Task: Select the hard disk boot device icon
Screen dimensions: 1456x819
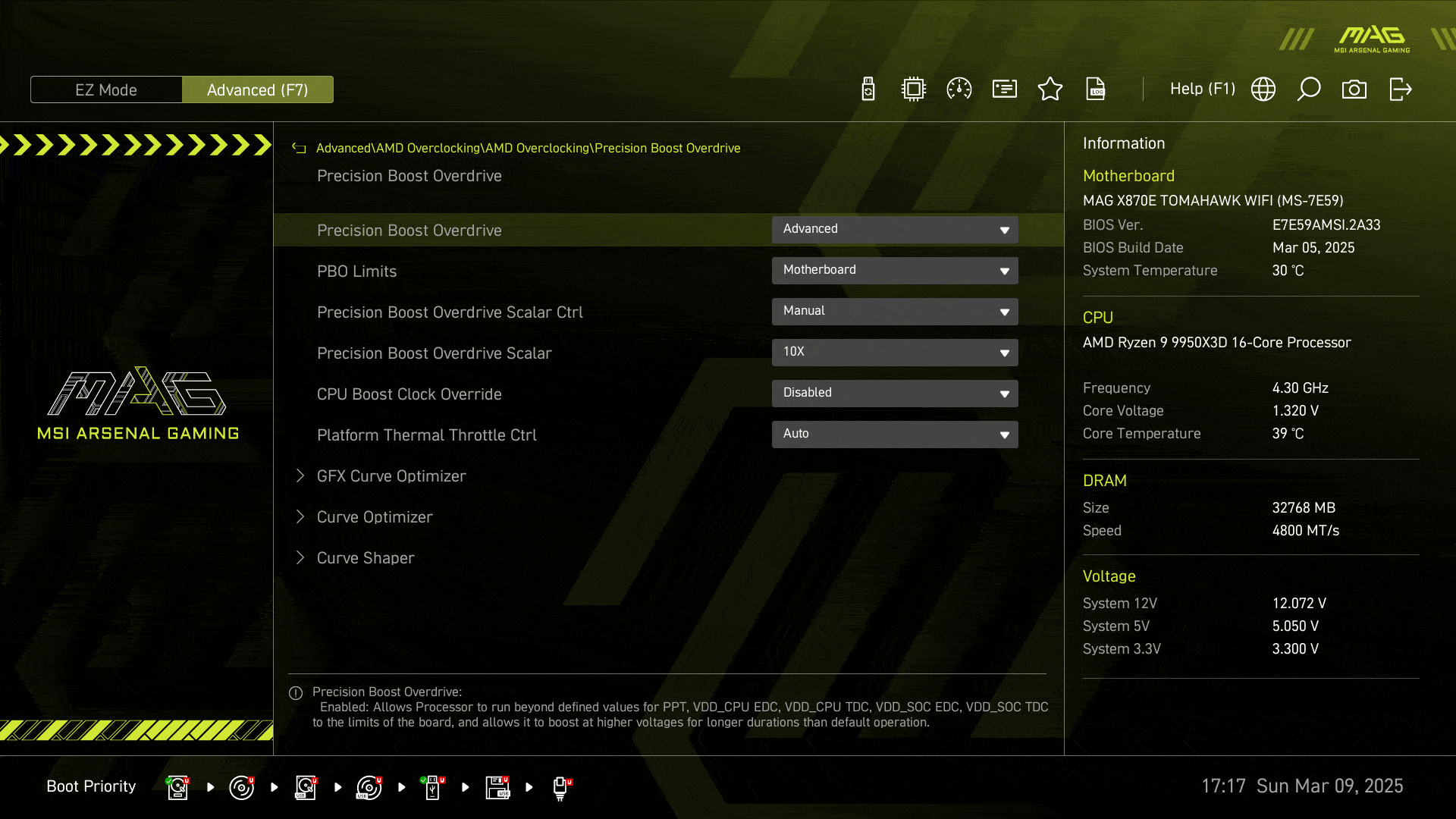Action: pos(177,787)
